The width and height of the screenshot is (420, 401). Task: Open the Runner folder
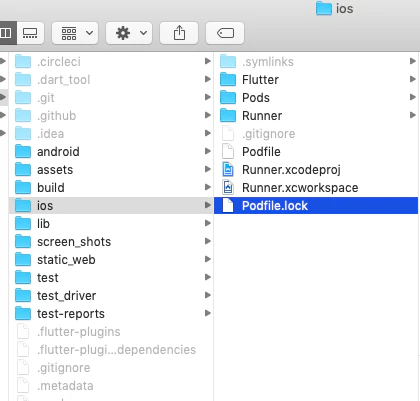coord(316,116)
